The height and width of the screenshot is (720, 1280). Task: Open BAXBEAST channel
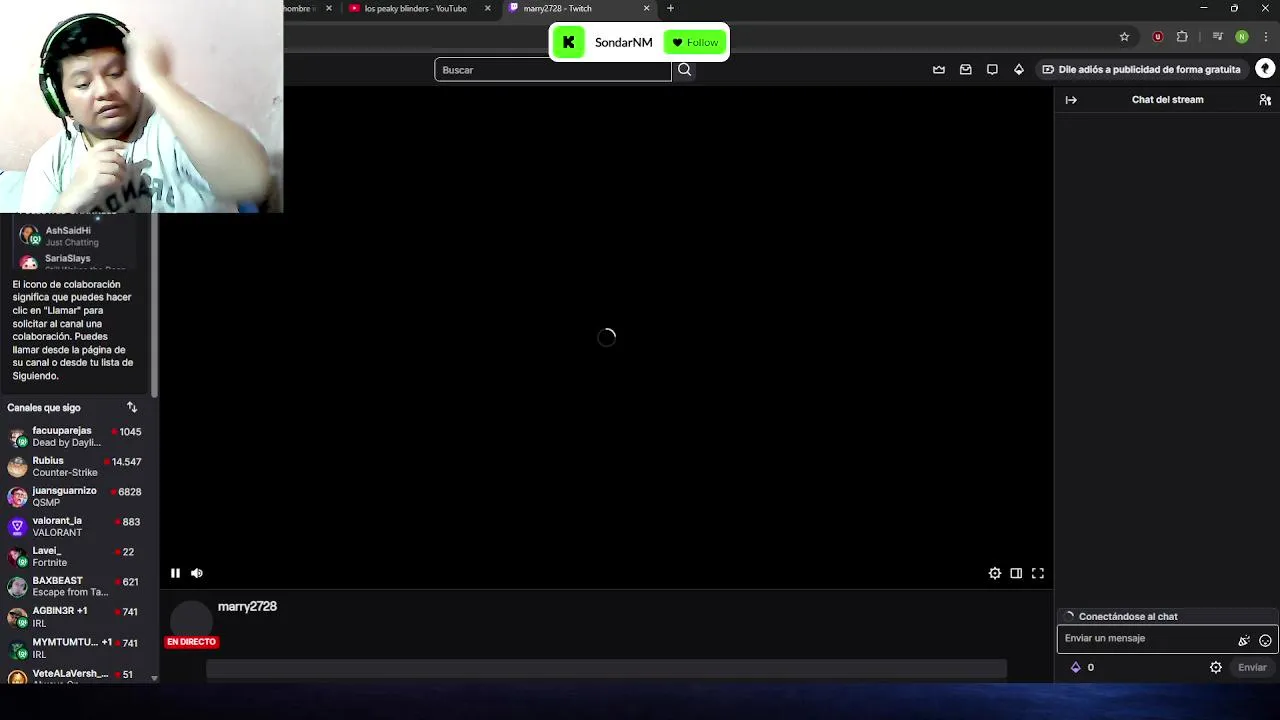pos(76,586)
